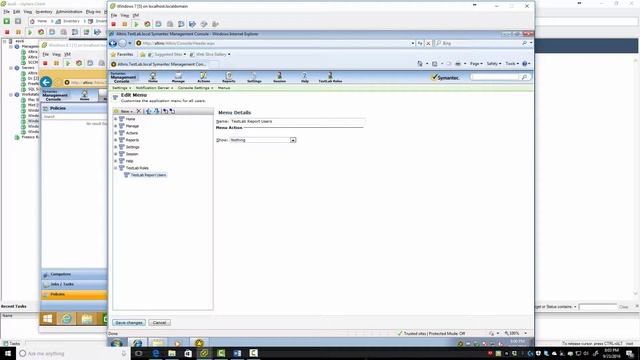Image resolution: width=640 pixels, height=360 pixels.
Task: Click the IE stop X button by address bar
Action: click(x=428, y=43)
